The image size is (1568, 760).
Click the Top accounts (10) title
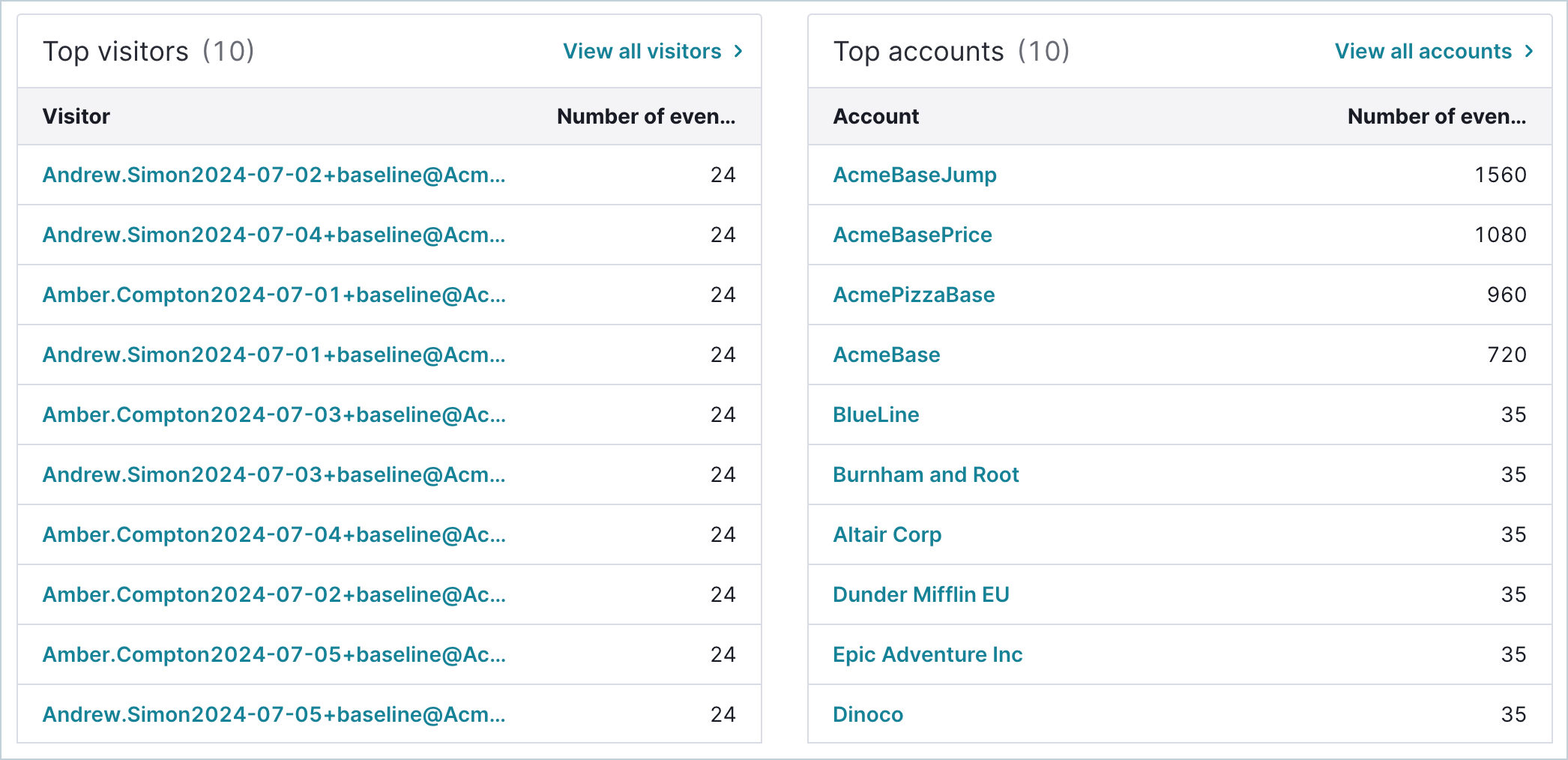pyautogui.click(x=952, y=51)
